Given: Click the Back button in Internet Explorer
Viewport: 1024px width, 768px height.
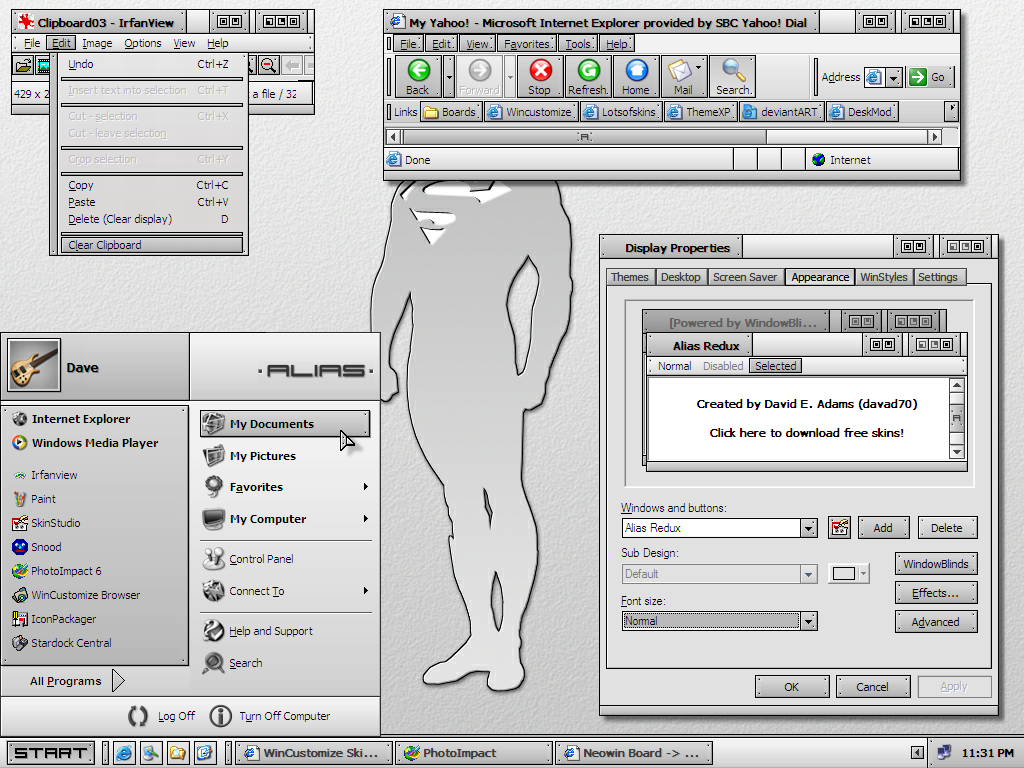Looking at the screenshot, I should 418,77.
